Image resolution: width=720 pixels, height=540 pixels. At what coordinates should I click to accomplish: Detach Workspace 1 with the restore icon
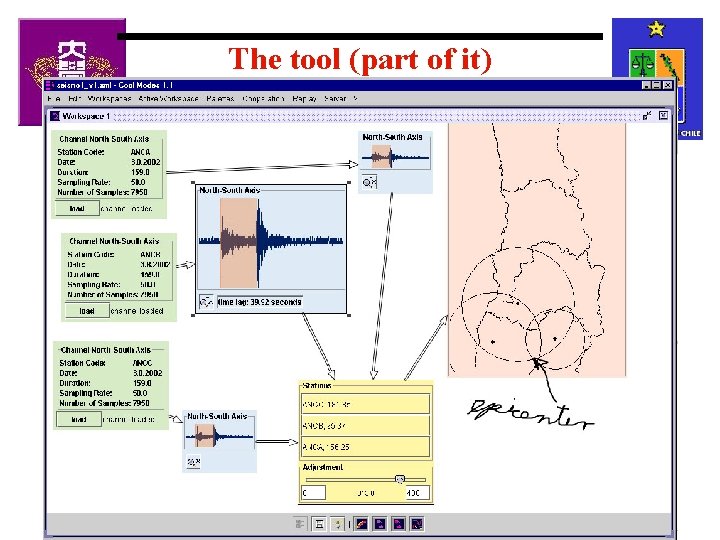pyautogui.click(x=647, y=116)
